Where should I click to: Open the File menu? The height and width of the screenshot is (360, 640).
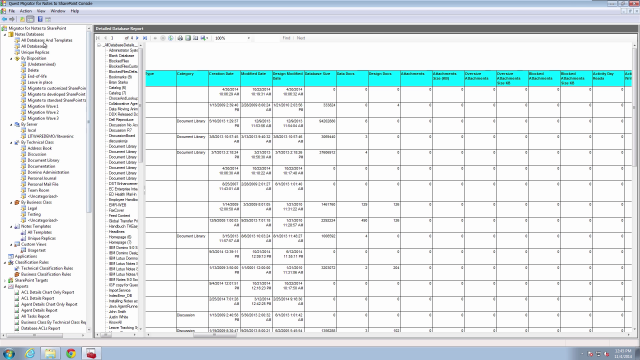[x=12, y=11]
